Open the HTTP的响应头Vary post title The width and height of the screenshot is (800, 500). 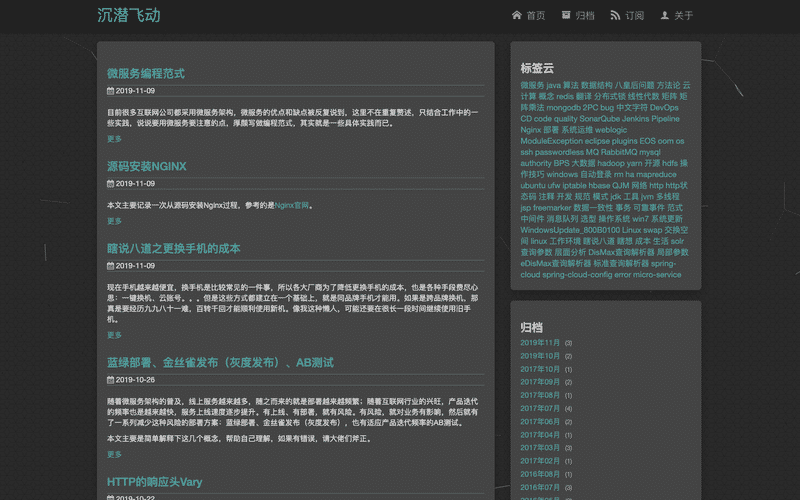[x=154, y=482]
